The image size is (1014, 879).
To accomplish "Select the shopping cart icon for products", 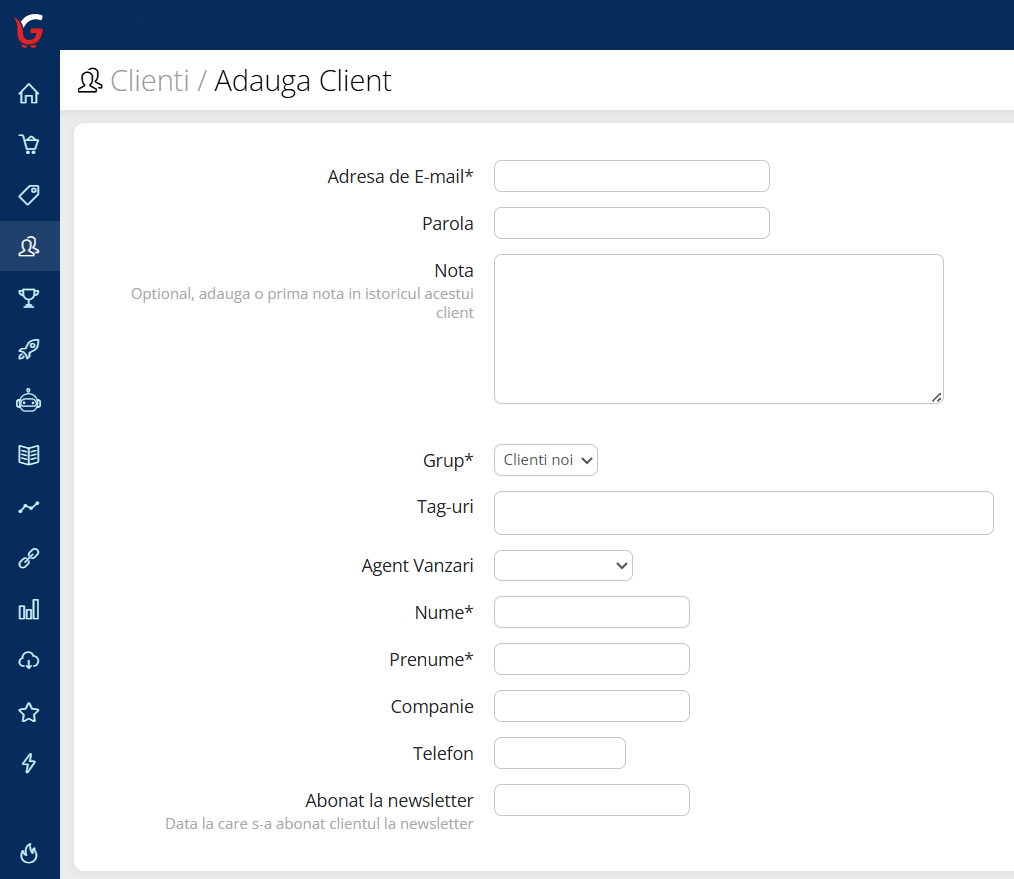I will 29,144.
